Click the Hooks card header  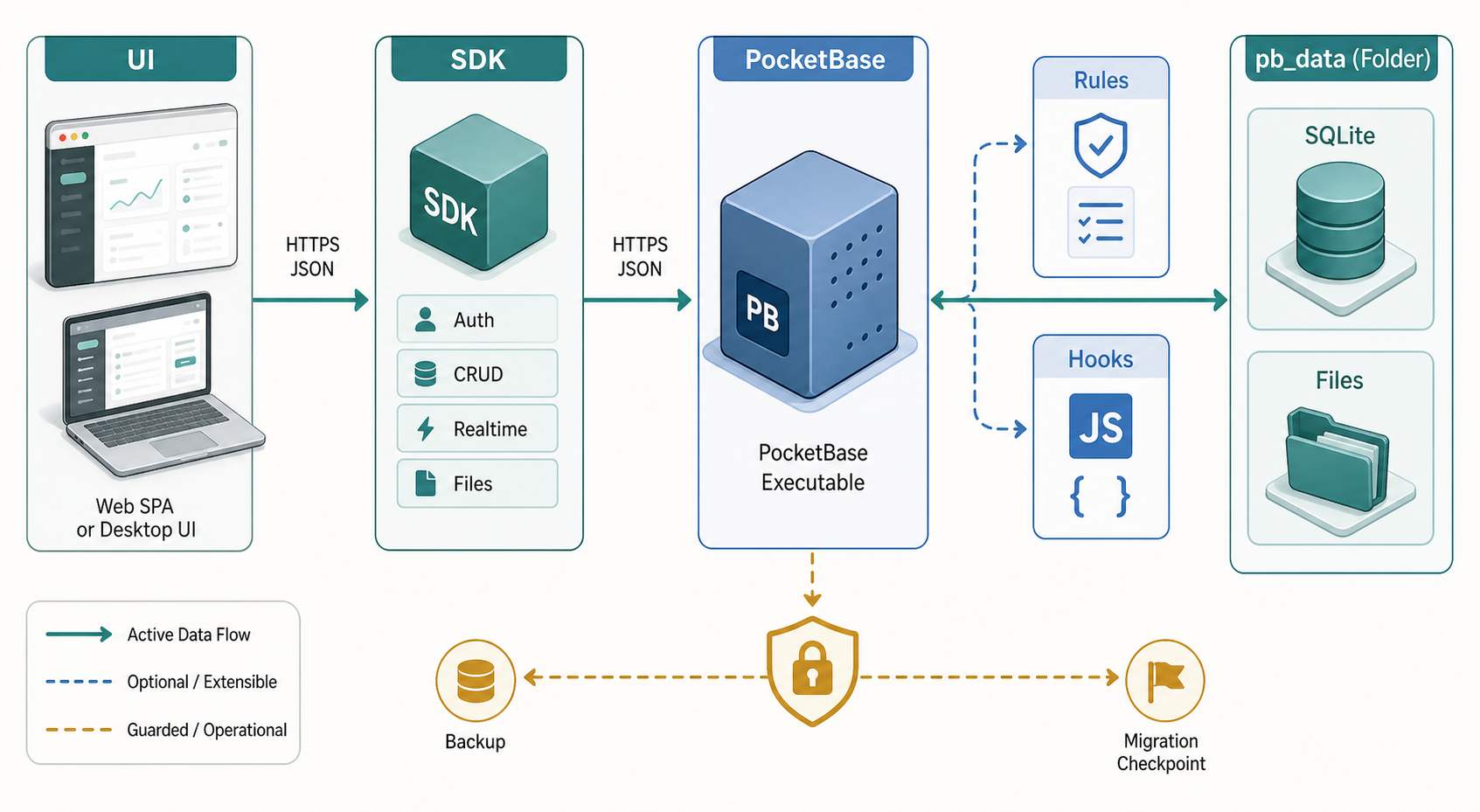[1101, 358]
